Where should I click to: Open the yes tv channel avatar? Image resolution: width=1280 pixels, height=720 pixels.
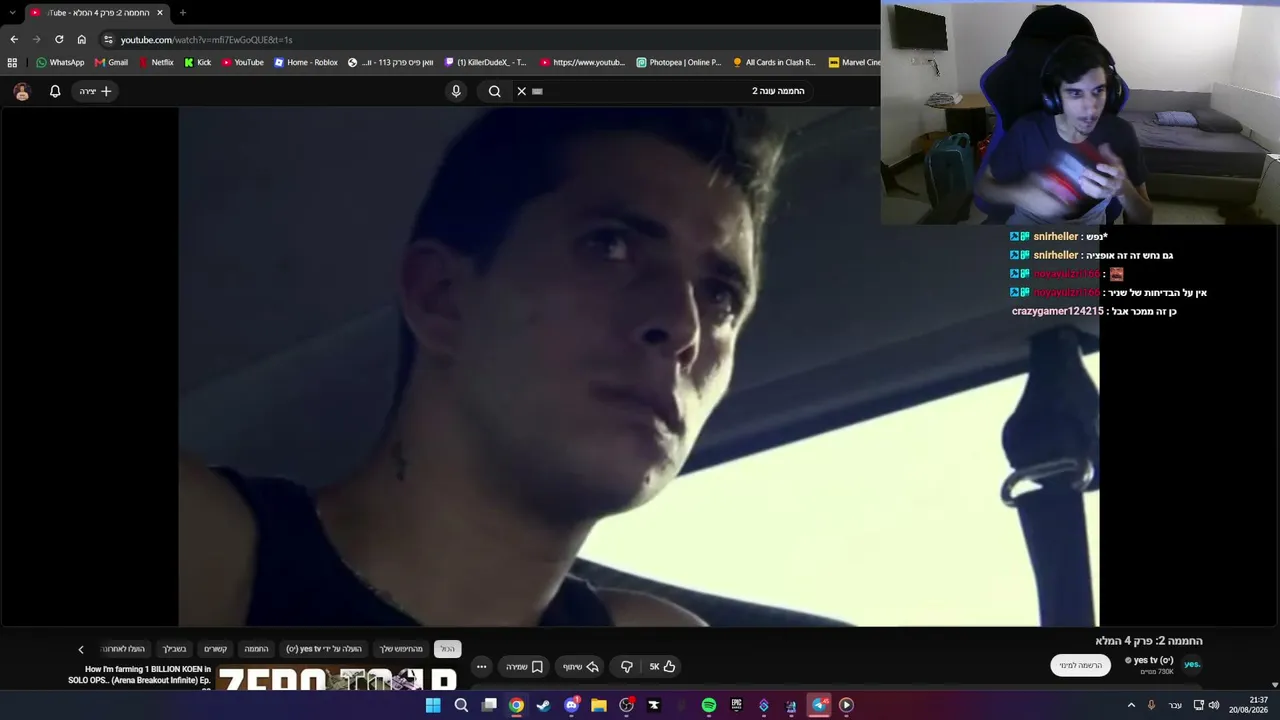click(1192, 665)
